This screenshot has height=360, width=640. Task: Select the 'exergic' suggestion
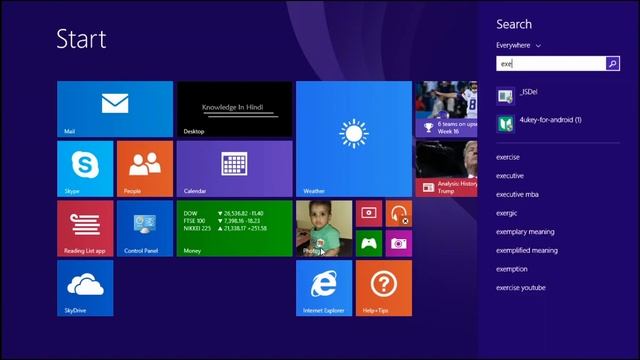coord(507,213)
